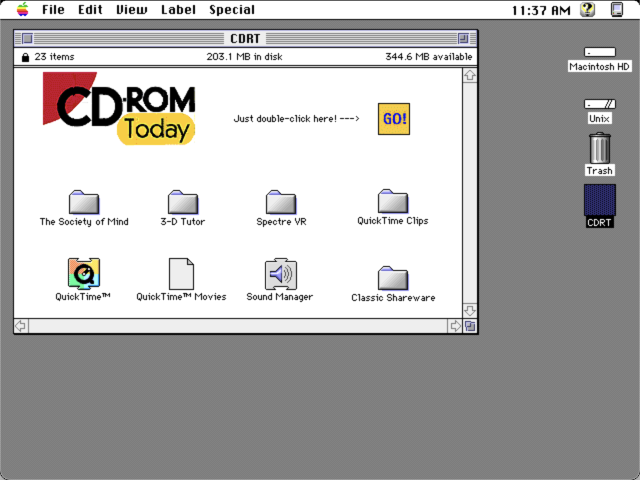The height and width of the screenshot is (480, 640).
Task: Open the View menu
Action: [x=131, y=9]
